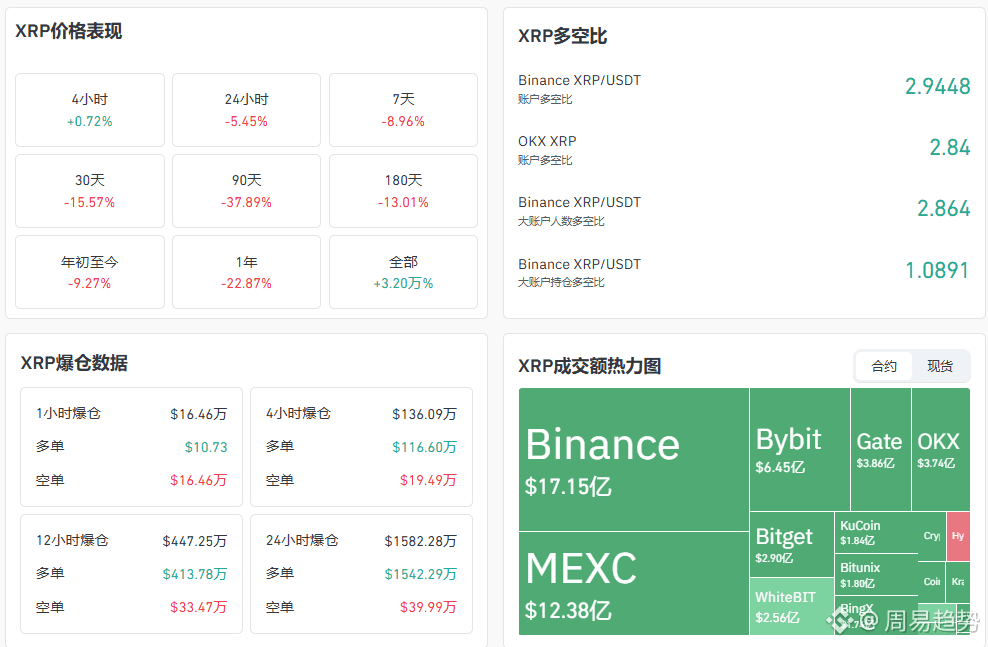Click the 全部 performance card

(x=403, y=272)
